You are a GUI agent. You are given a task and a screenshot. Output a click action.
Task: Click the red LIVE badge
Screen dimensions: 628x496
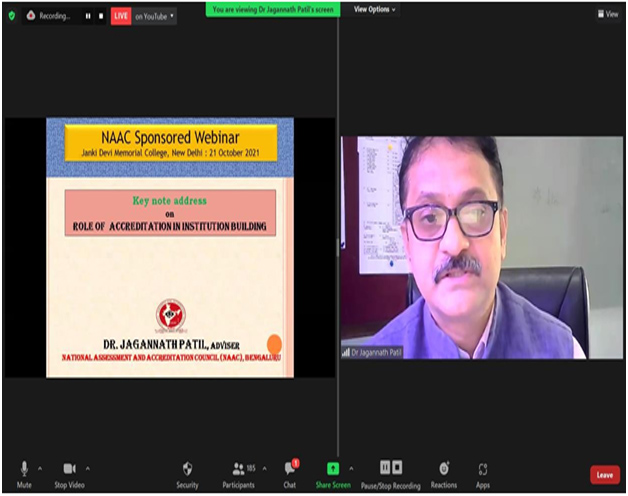tap(121, 16)
